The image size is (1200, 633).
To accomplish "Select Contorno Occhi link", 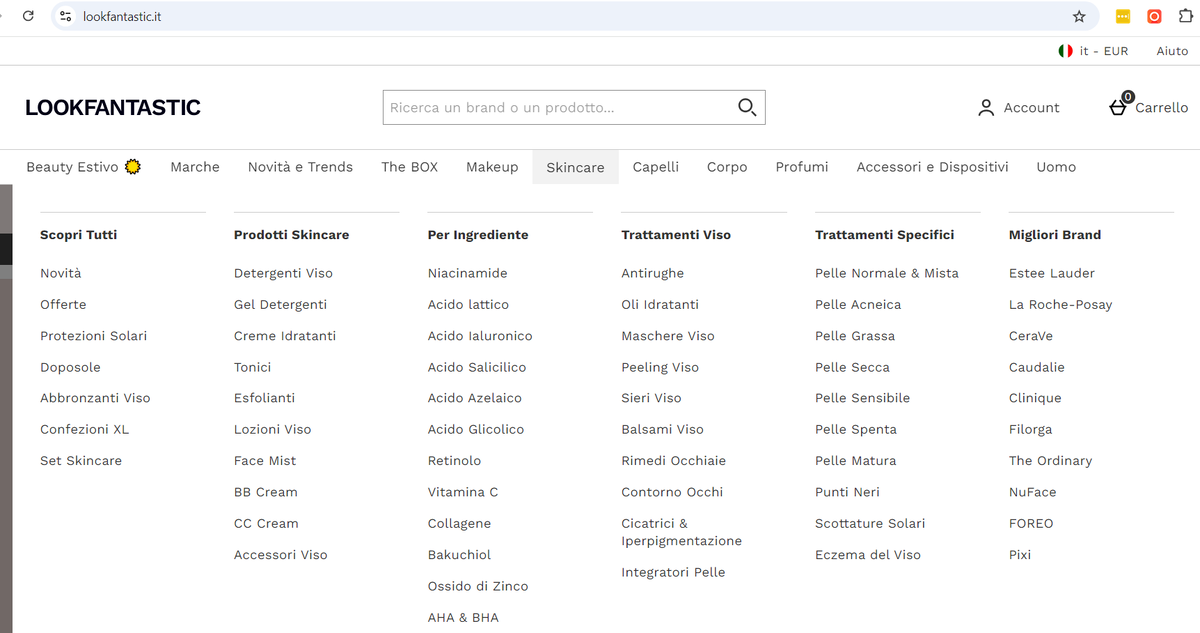I will 672,492.
